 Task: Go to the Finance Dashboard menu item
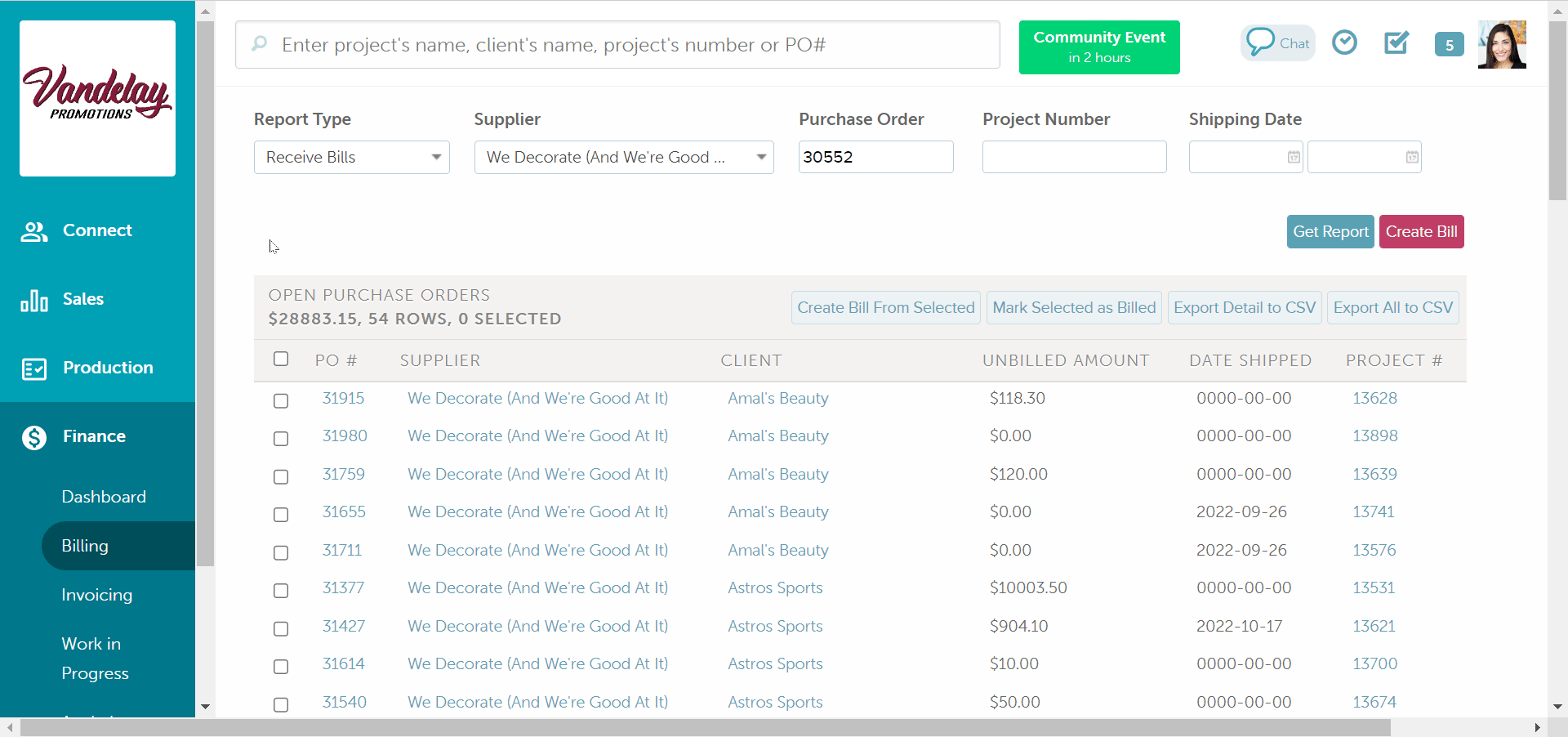tap(104, 497)
